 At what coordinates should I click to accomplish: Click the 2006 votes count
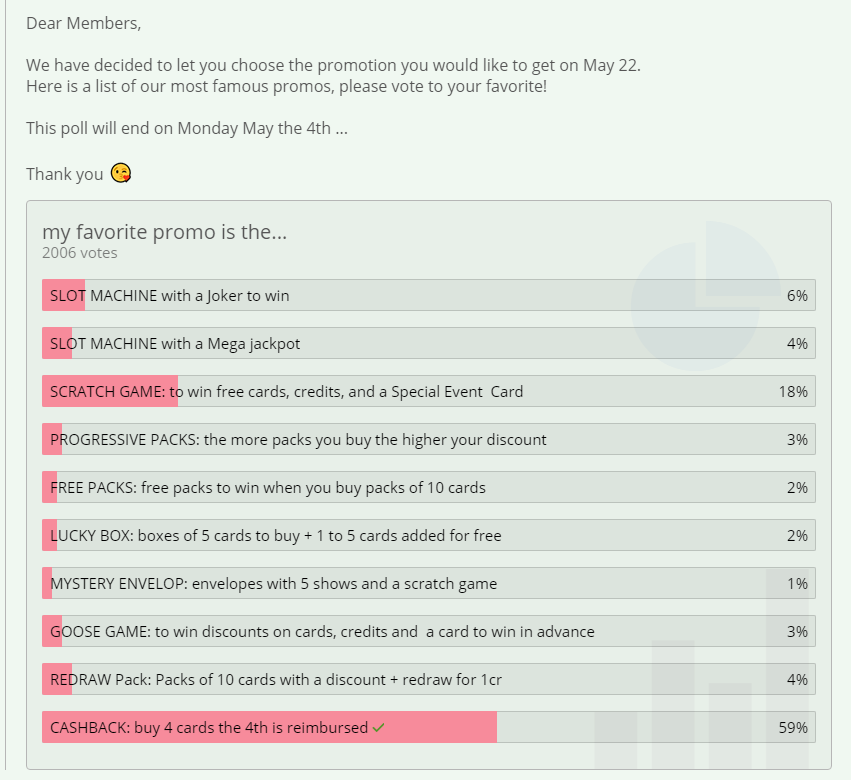pos(80,253)
